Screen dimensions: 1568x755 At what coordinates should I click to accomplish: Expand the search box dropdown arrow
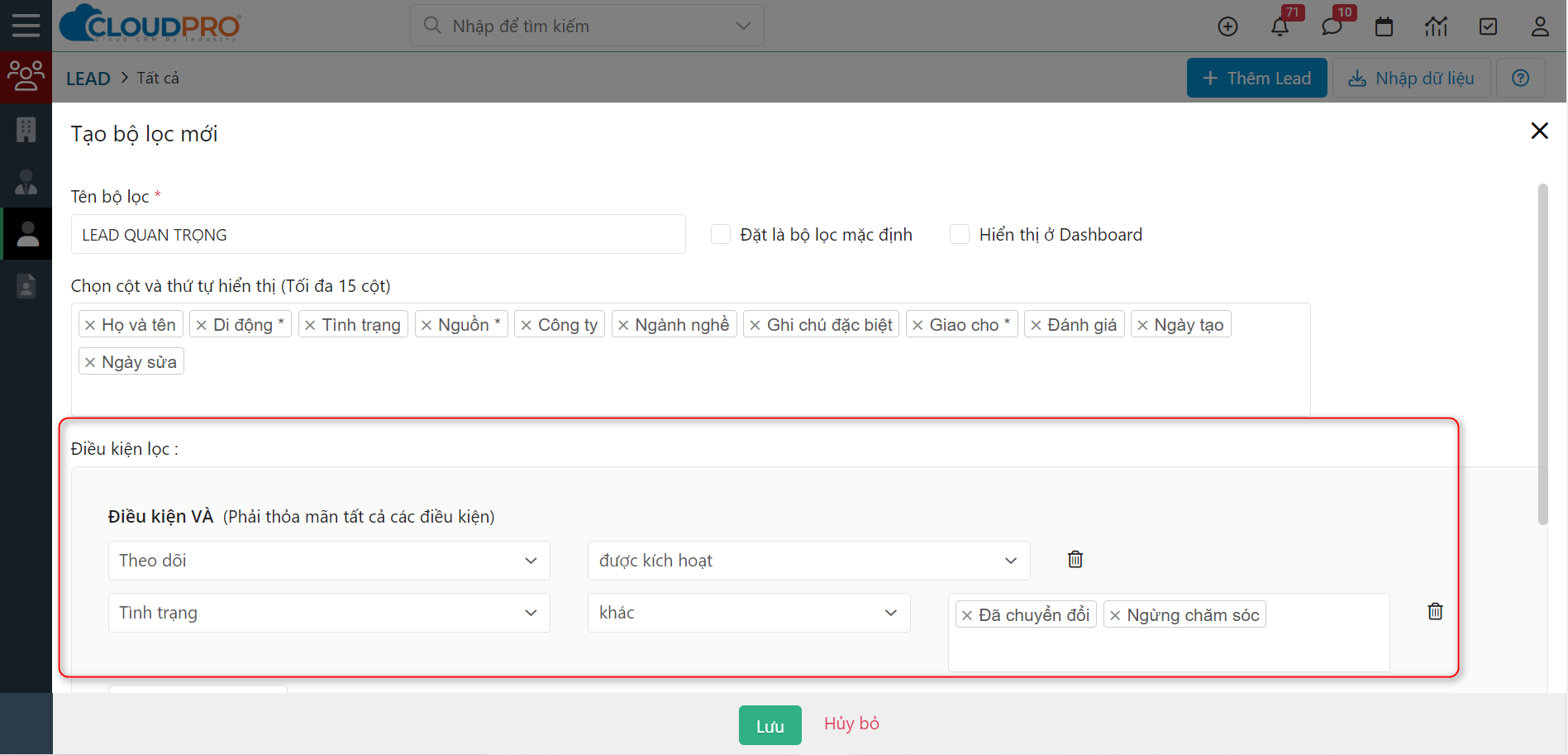coord(743,26)
